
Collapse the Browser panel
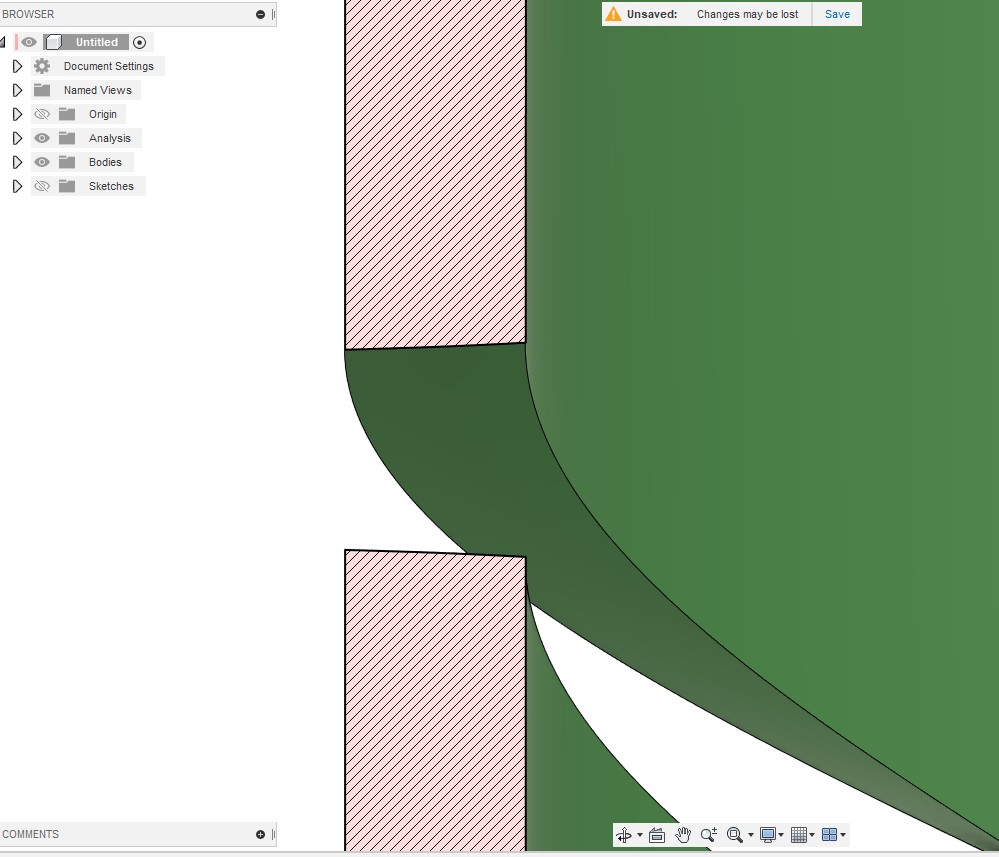(x=259, y=14)
